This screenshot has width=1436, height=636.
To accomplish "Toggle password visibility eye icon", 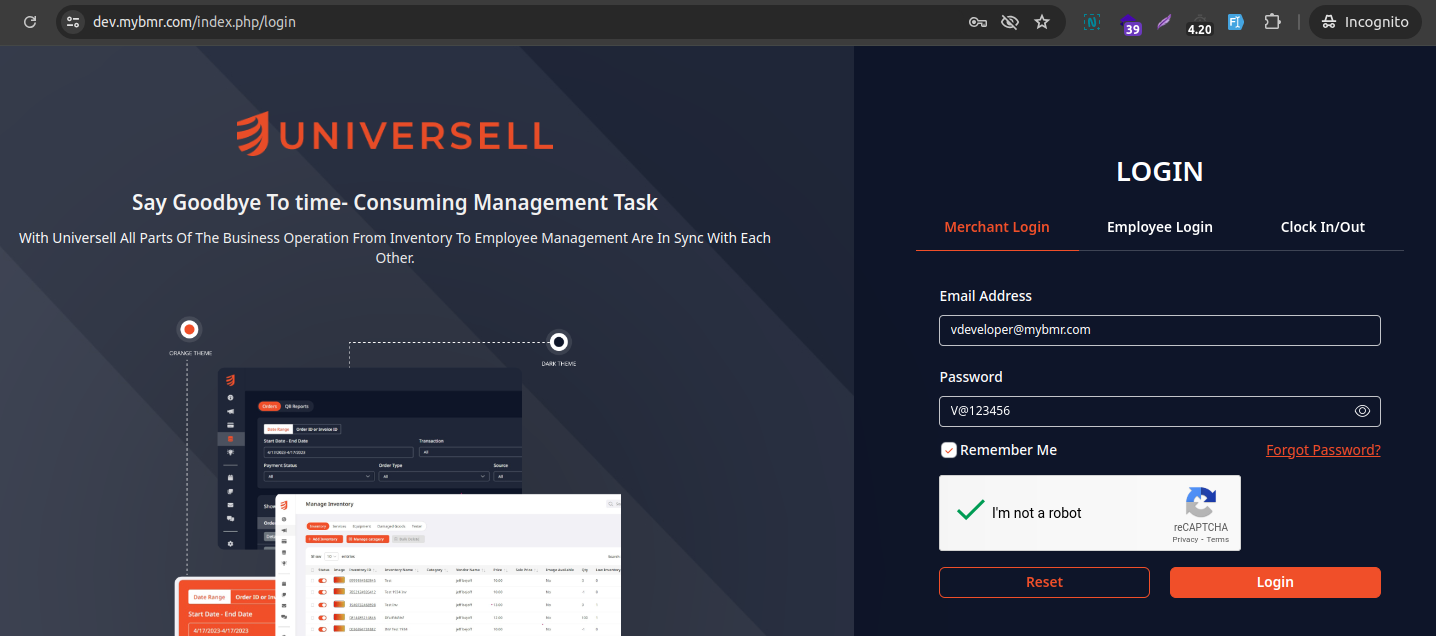I will (x=1362, y=411).
